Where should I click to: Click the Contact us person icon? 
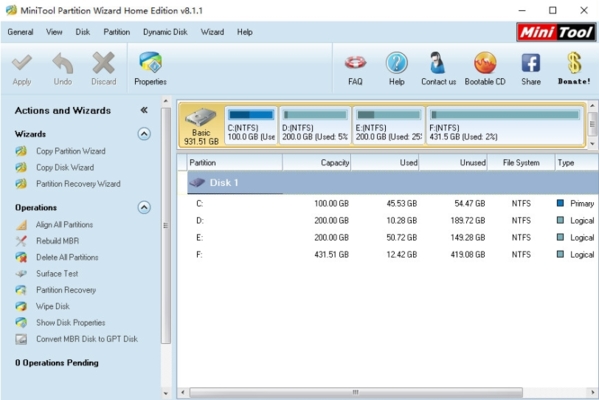pos(437,63)
